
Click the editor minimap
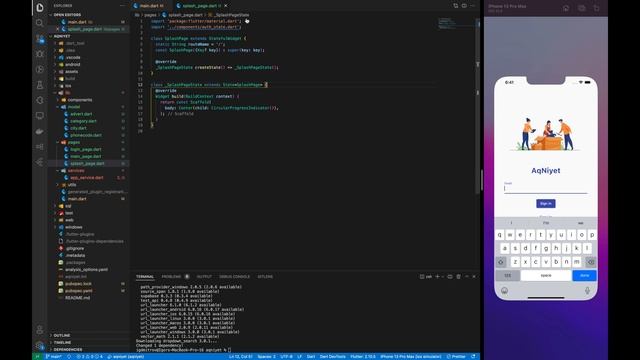coord(456,24)
